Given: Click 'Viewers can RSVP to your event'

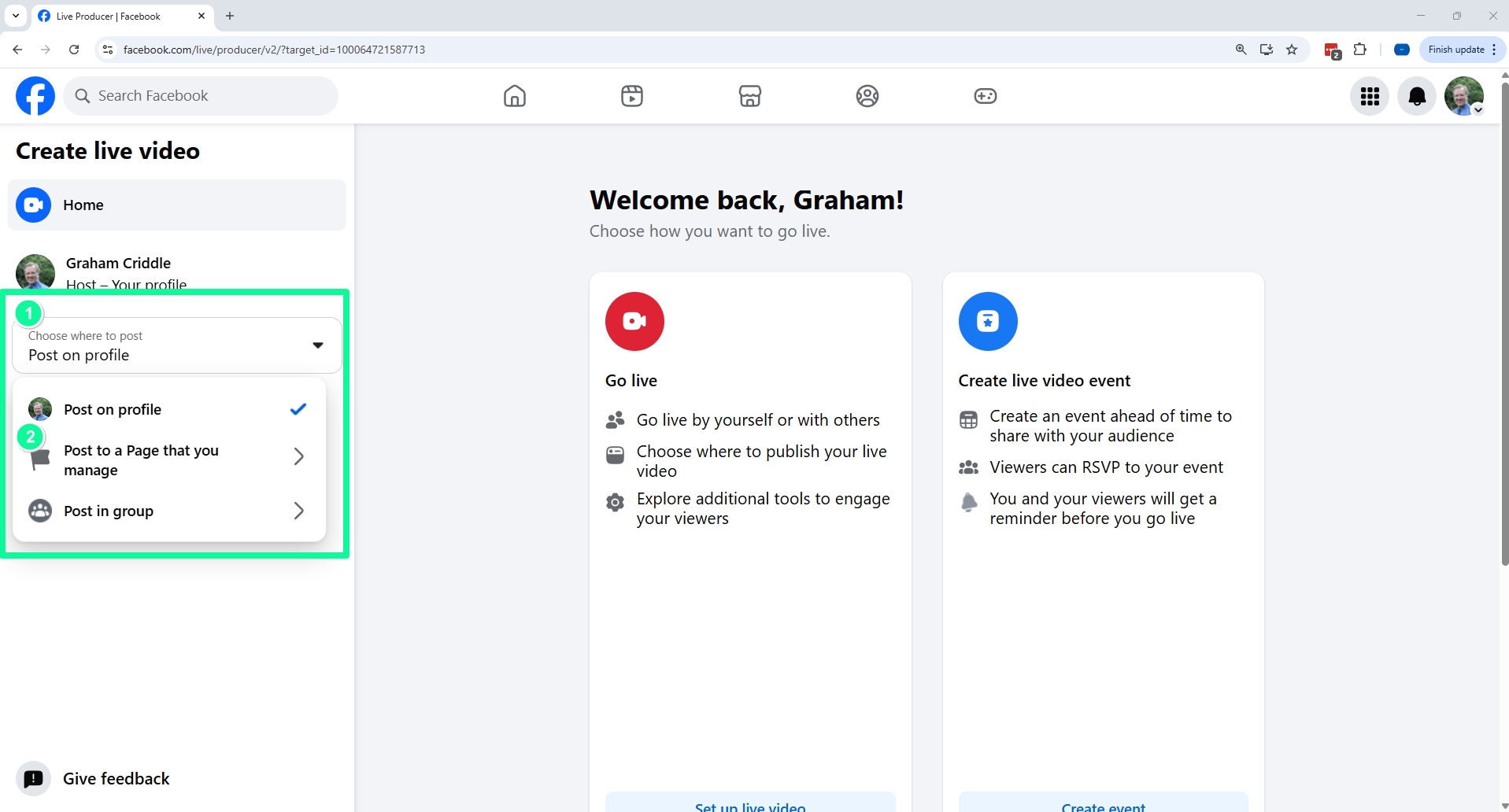Looking at the screenshot, I should (x=1106, y=467).
